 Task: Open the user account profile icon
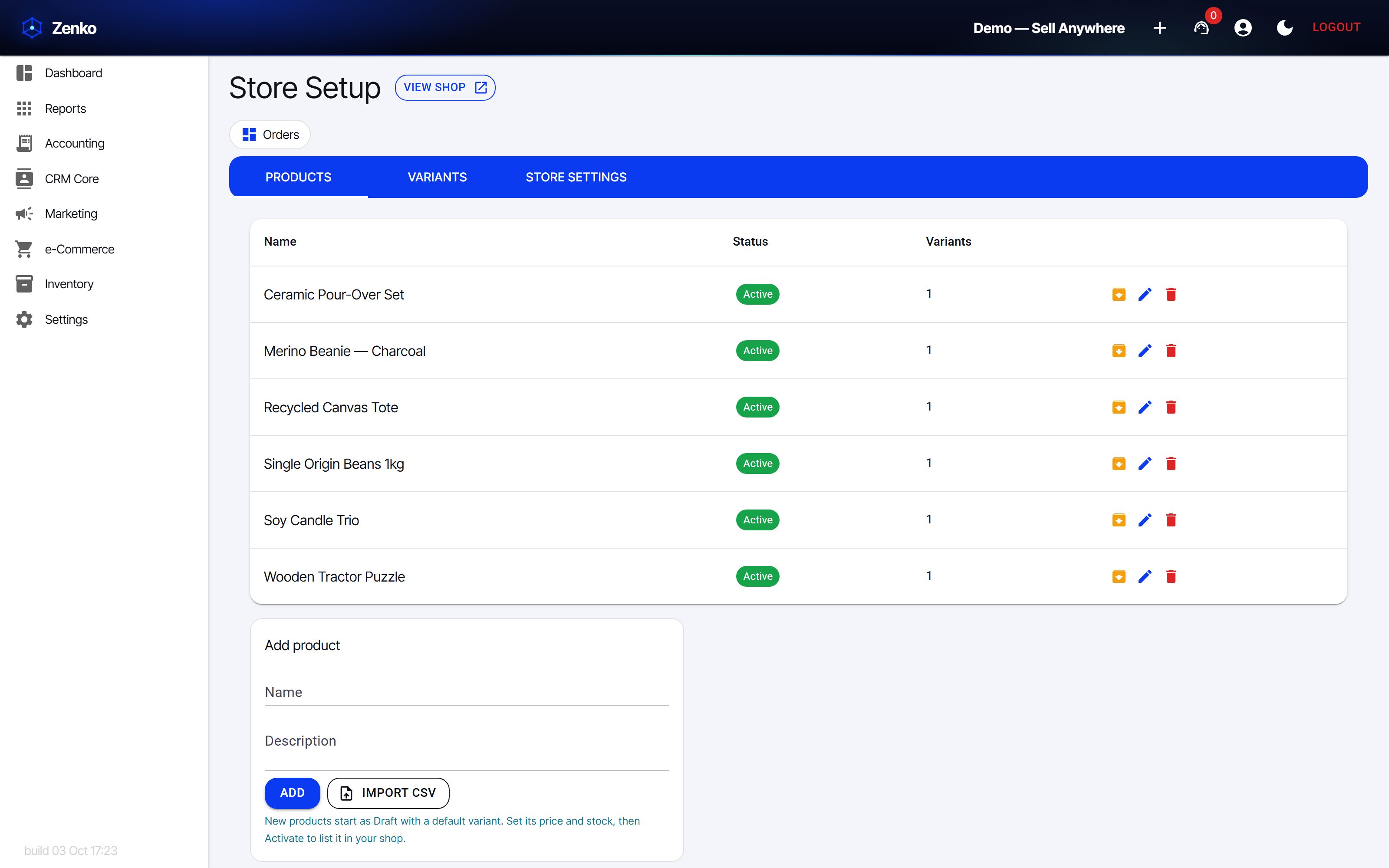[x=1243, y=27]
